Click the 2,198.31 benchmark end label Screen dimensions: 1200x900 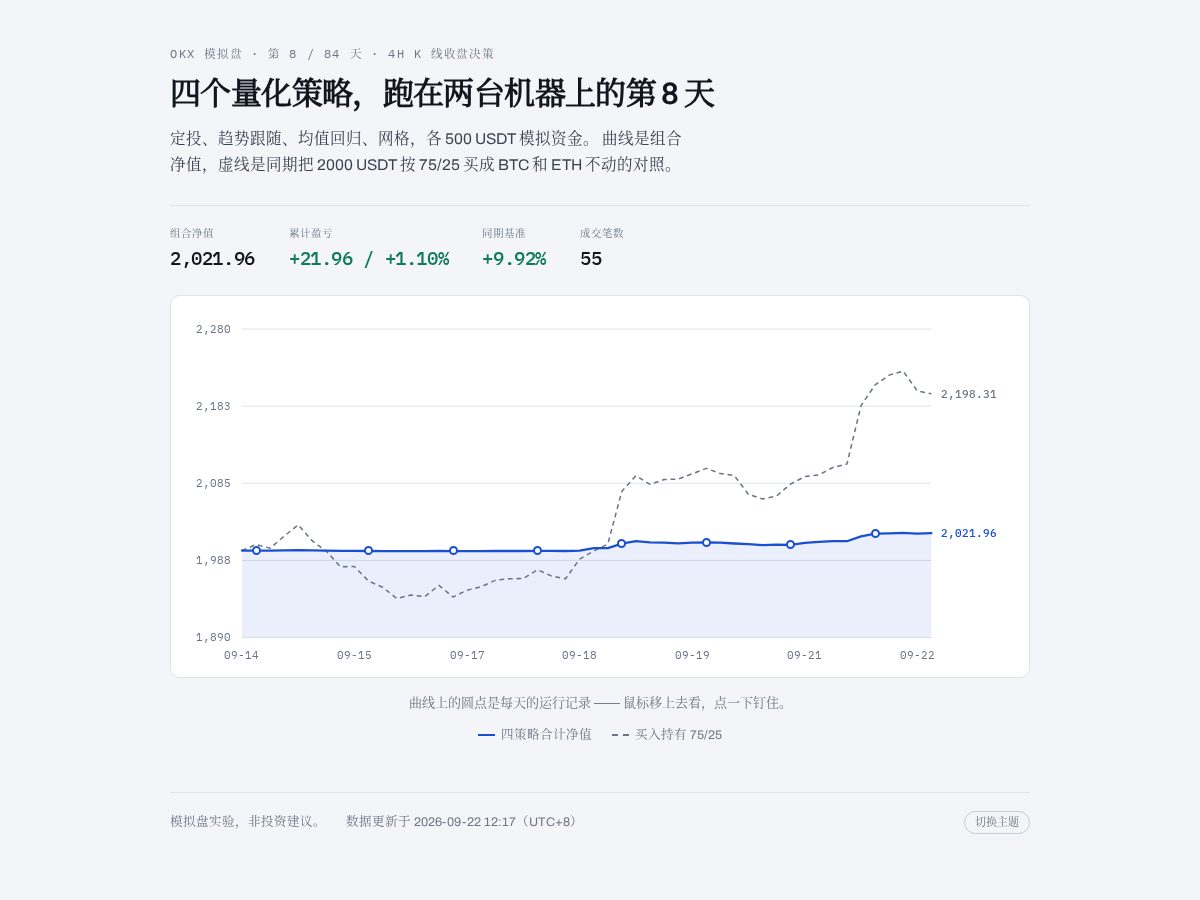point(968,394)
